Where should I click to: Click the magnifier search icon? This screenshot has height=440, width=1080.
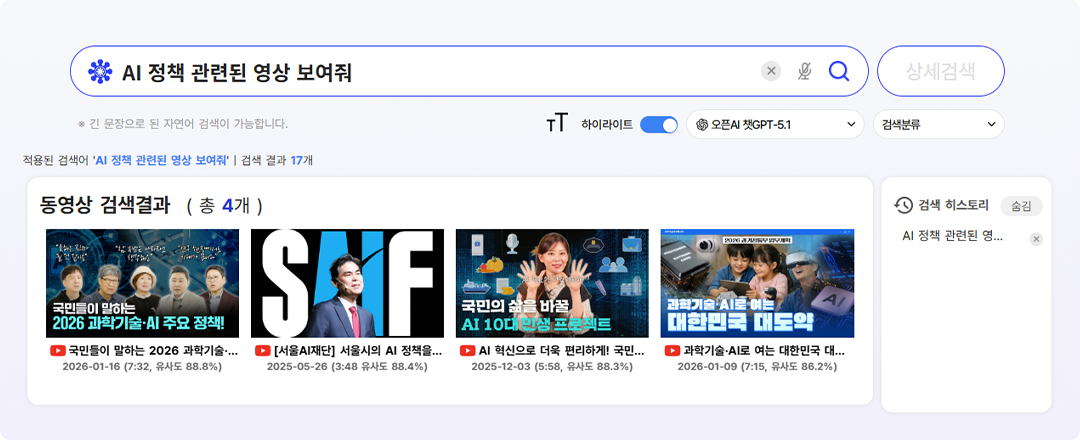[838, 71]
